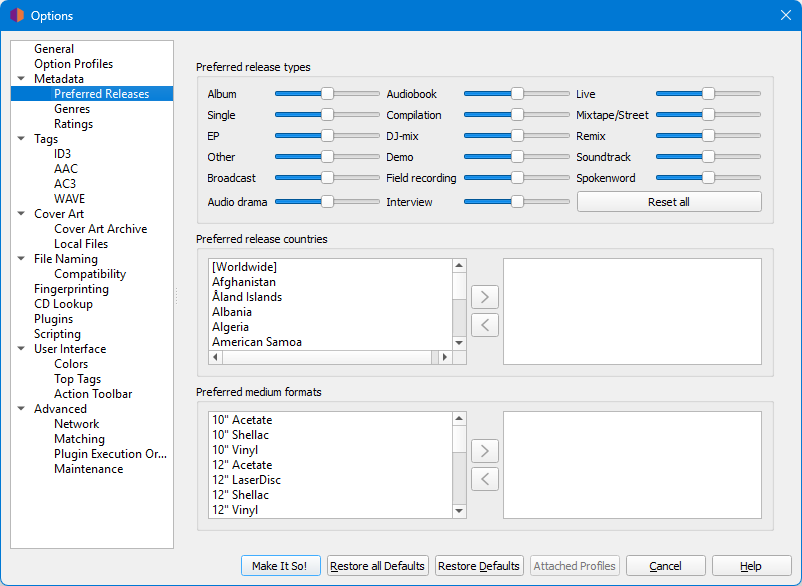Click the Soundtrack preference slider

point(708,157)
